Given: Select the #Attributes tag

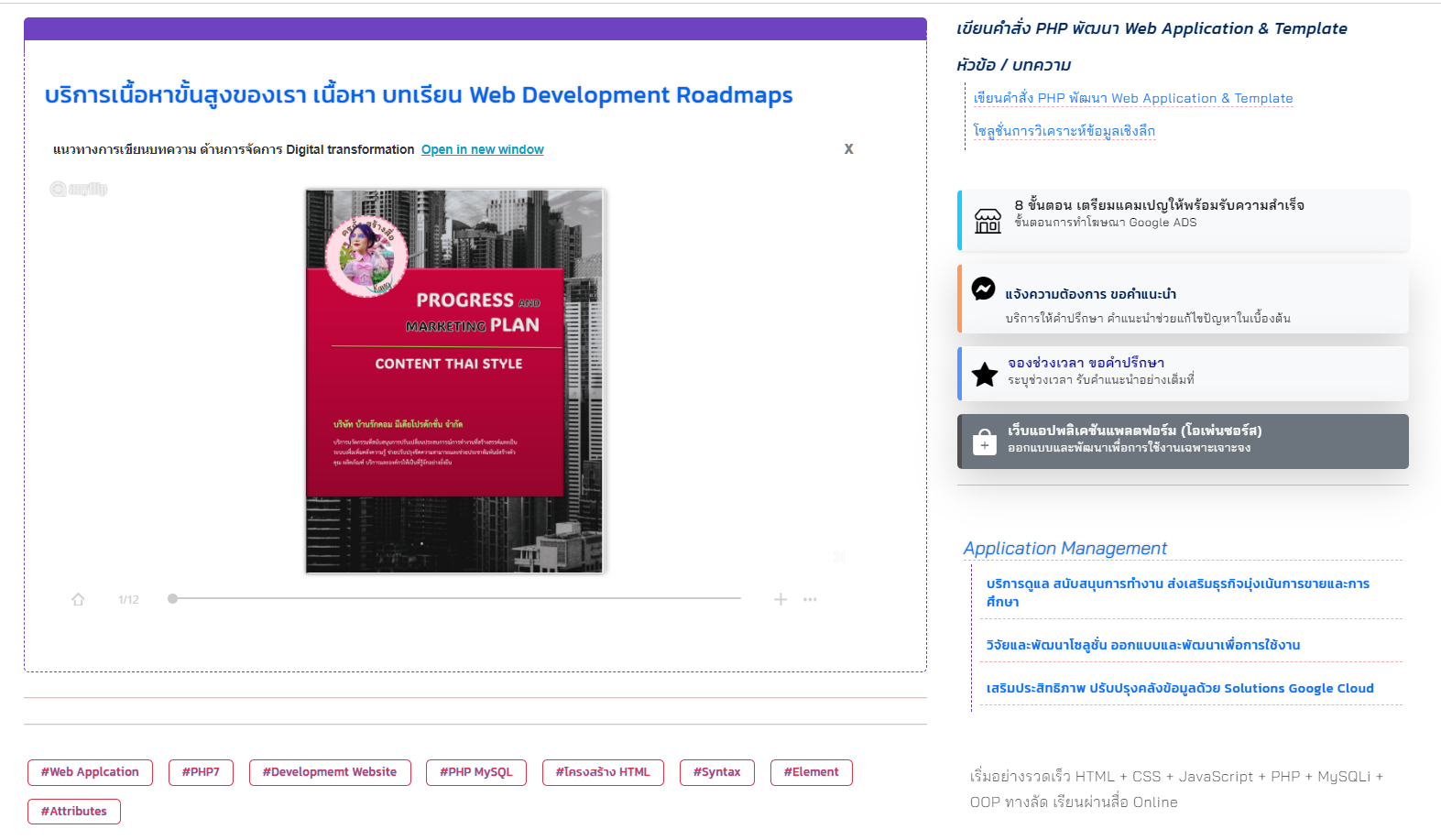Looking at the screenshot, I should click(74, 812).
